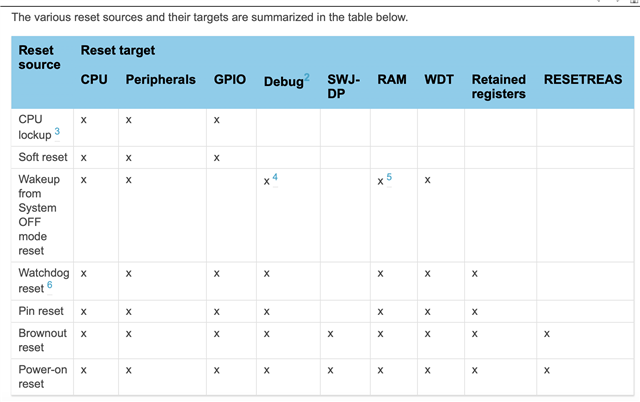Select the Soft reset row label
Viewport: 640px width, 402px height.
point(43,157)
